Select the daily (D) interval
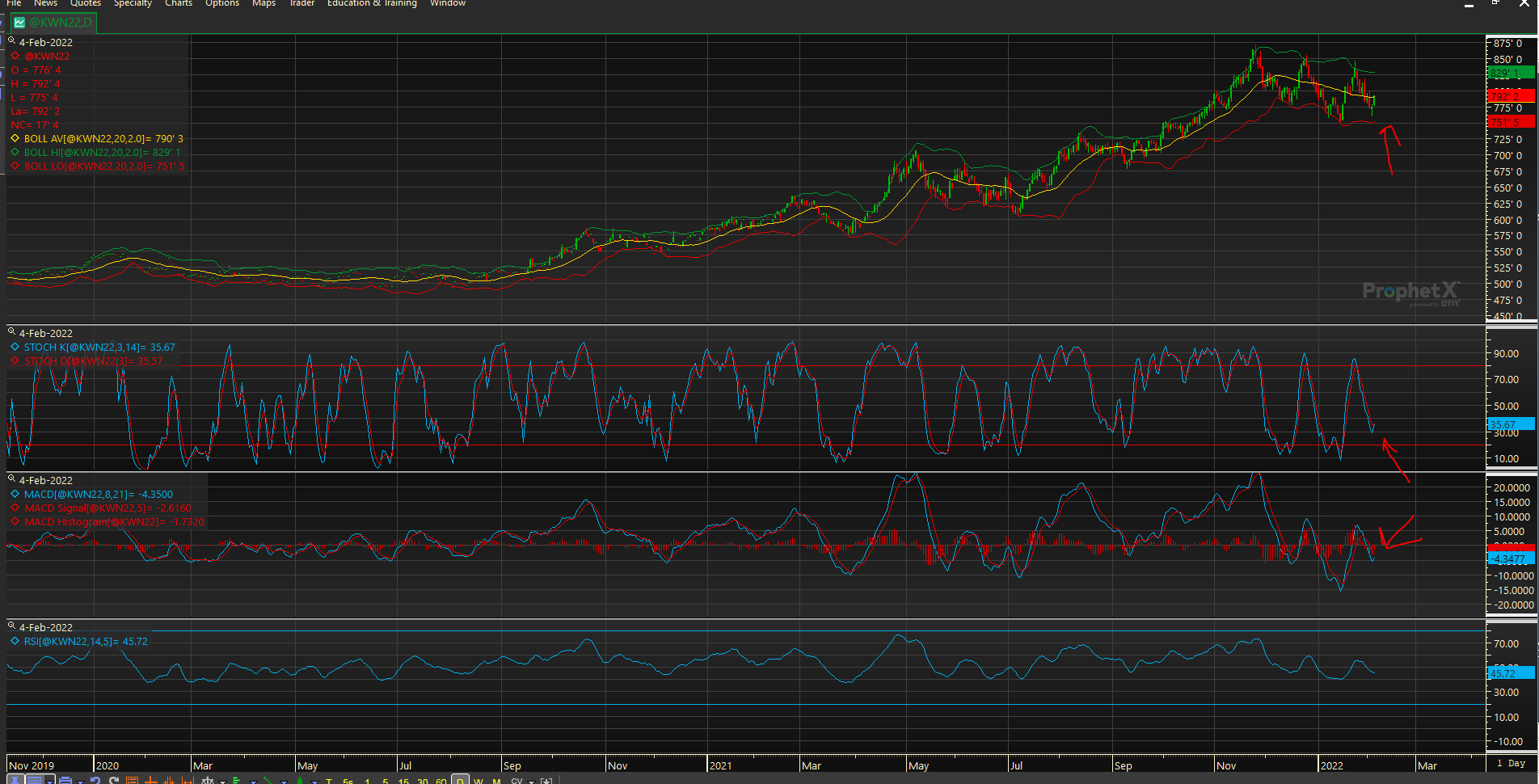The width and height of the screenshot is (1539, 784). click(459, 781)
